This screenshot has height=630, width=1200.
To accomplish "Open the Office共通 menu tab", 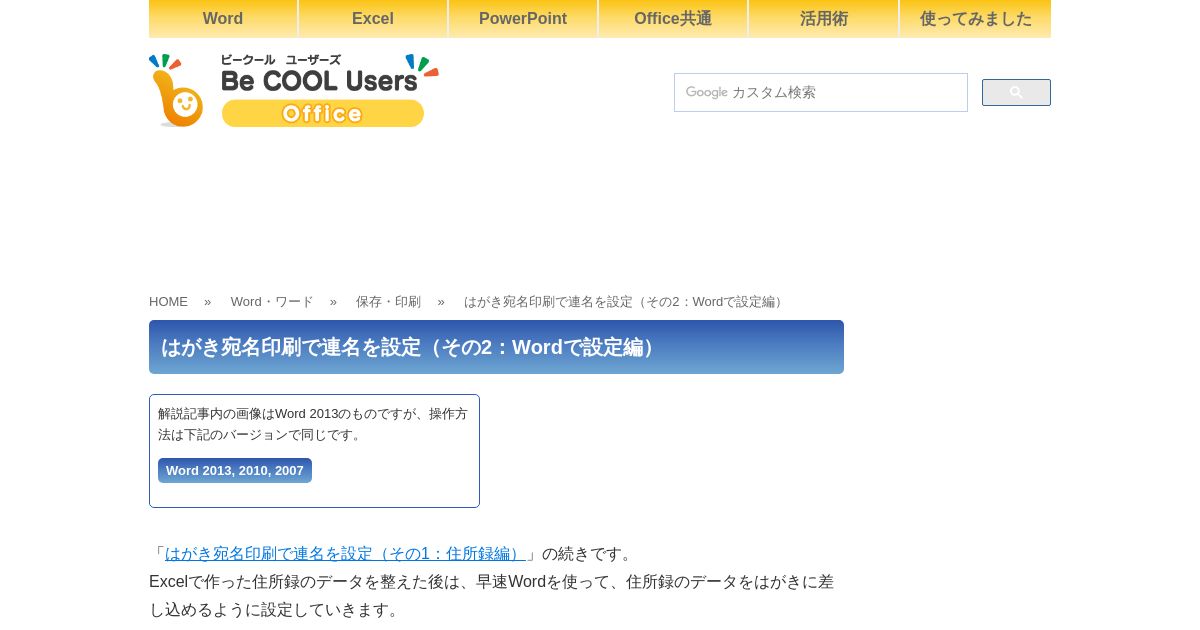I will point(673,18).
